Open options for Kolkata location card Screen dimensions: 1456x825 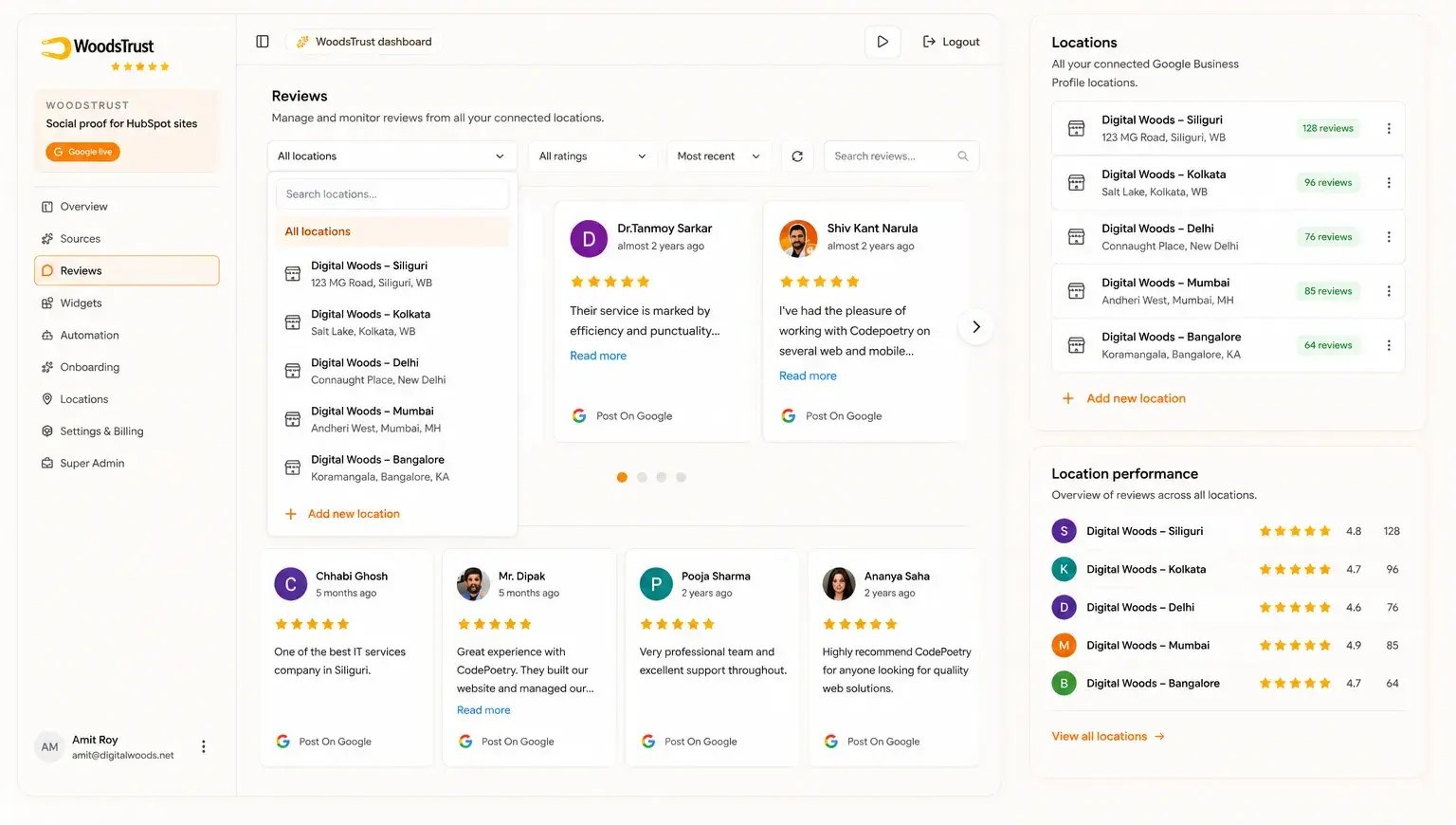[x=1389, y=183]
